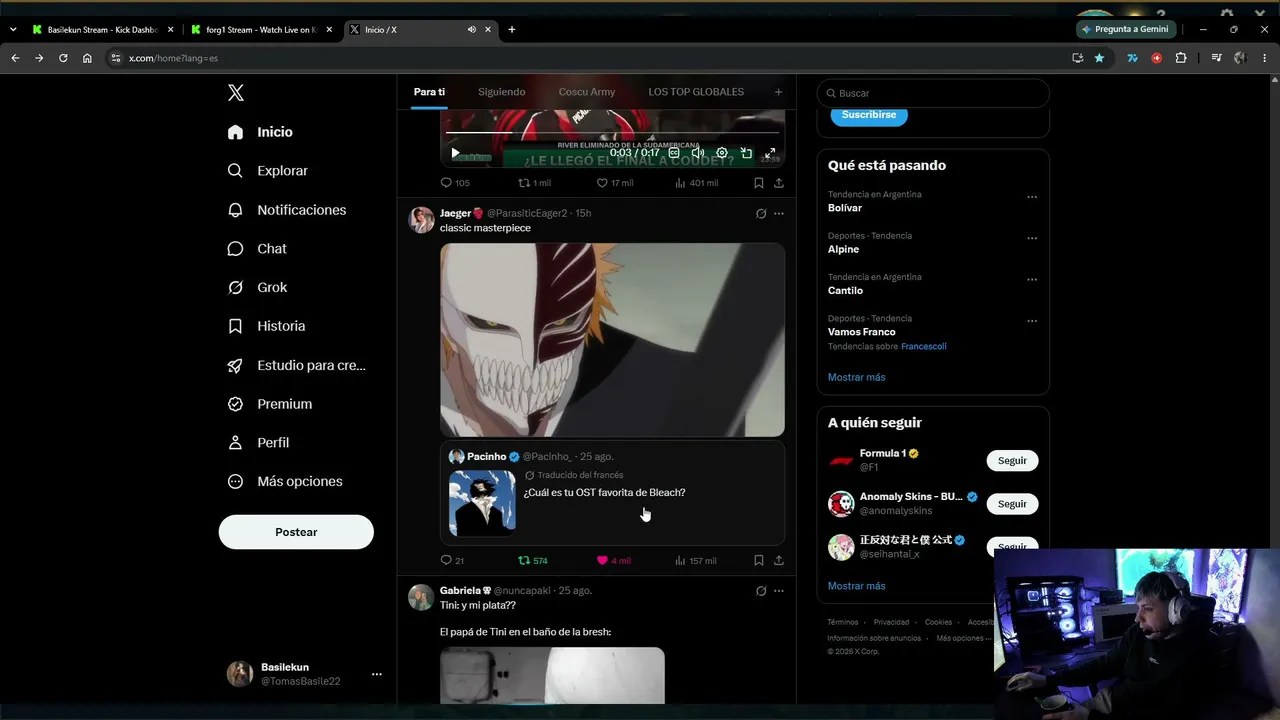Open a new Chrome tab
Viewport: 1280px width, 720px height.
pos(512,30)
